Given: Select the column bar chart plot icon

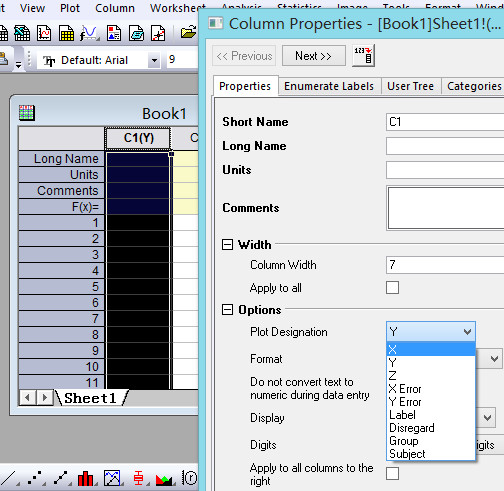Looking at the screenshot, I should pos(86,478).
